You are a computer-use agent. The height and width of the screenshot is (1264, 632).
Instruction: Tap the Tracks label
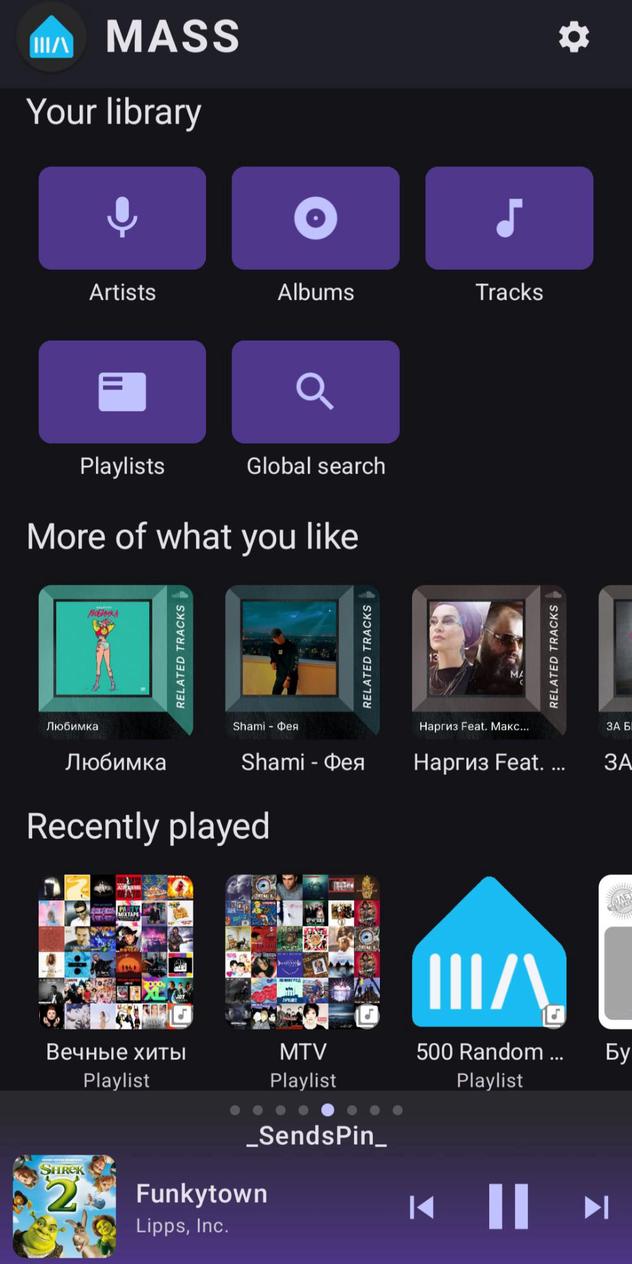(x=509, y=292)
